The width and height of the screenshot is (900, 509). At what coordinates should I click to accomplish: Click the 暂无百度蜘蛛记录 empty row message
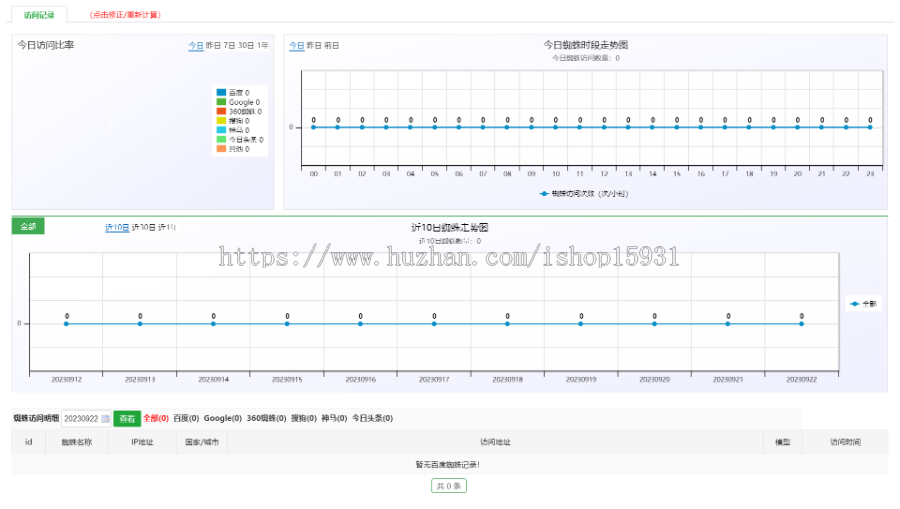448,464
